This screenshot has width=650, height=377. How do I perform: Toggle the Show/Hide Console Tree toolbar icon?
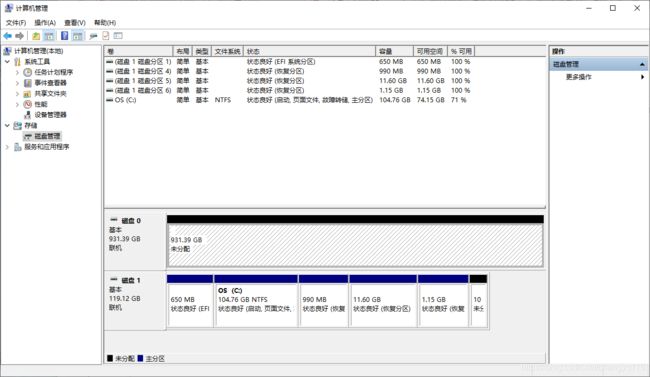pos(49,36)
